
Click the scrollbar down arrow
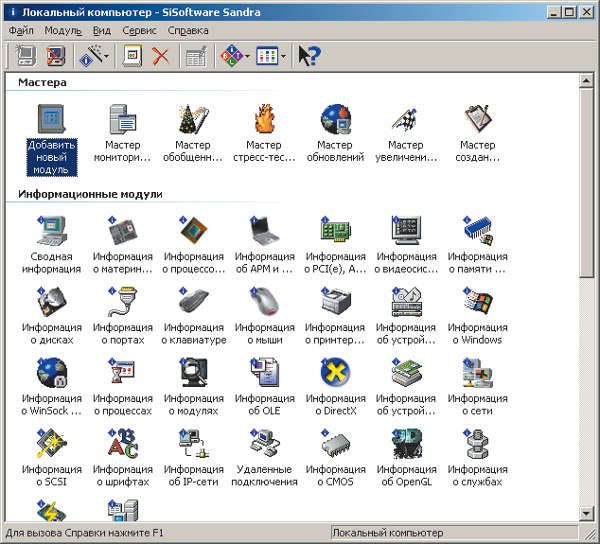tap(586, 513)
